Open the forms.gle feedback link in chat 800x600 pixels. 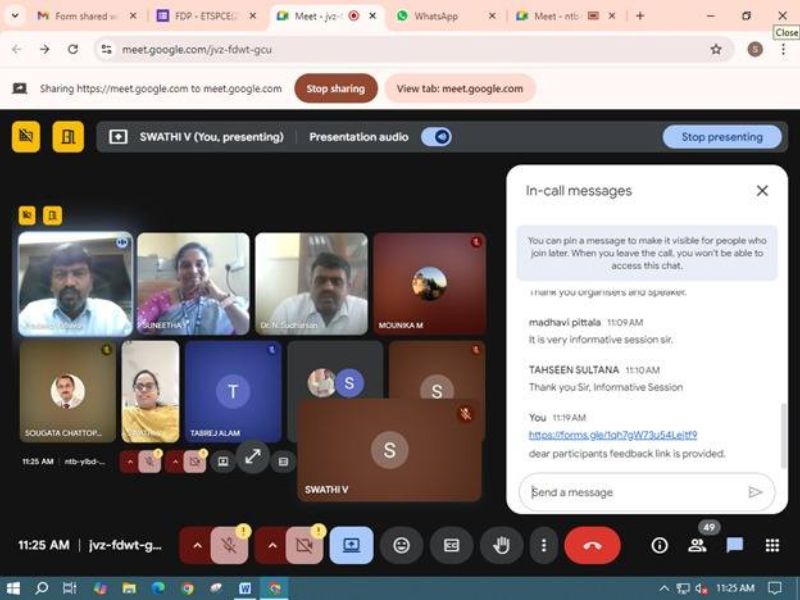point(612,435)
